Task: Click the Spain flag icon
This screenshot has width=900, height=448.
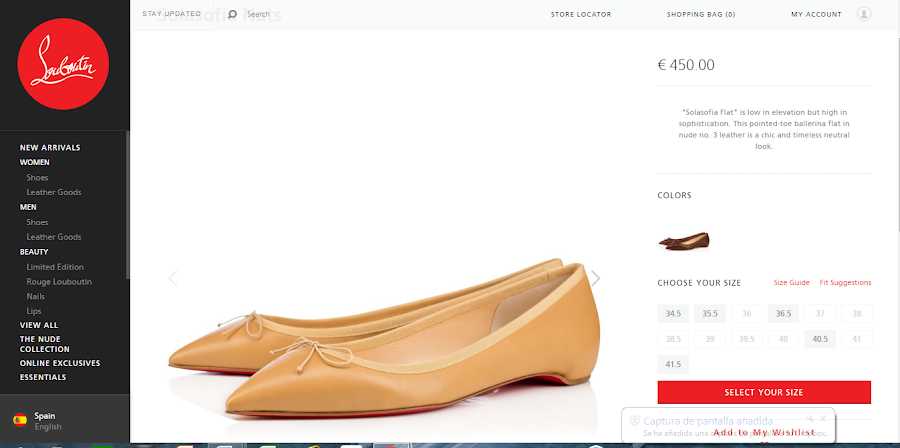Action: [20, 420]
